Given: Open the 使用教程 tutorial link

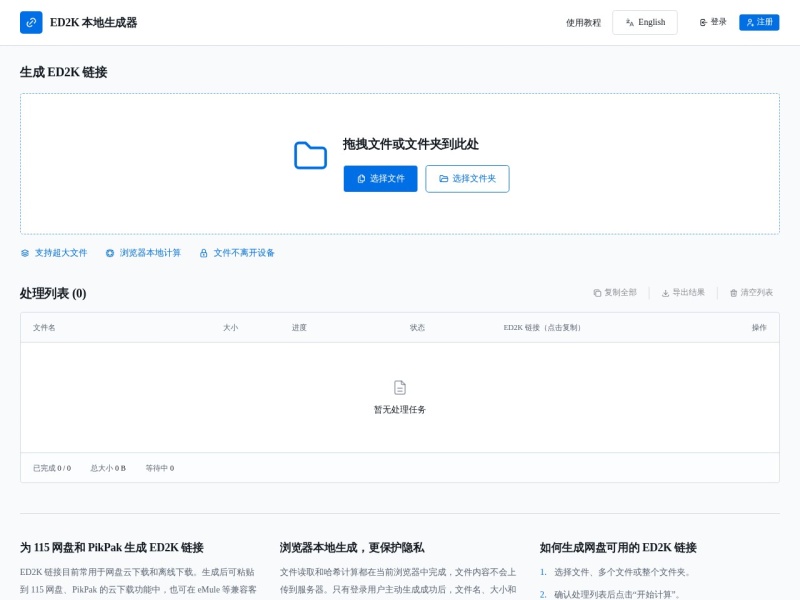Looking at the screenshot, I should click(583, 22).
